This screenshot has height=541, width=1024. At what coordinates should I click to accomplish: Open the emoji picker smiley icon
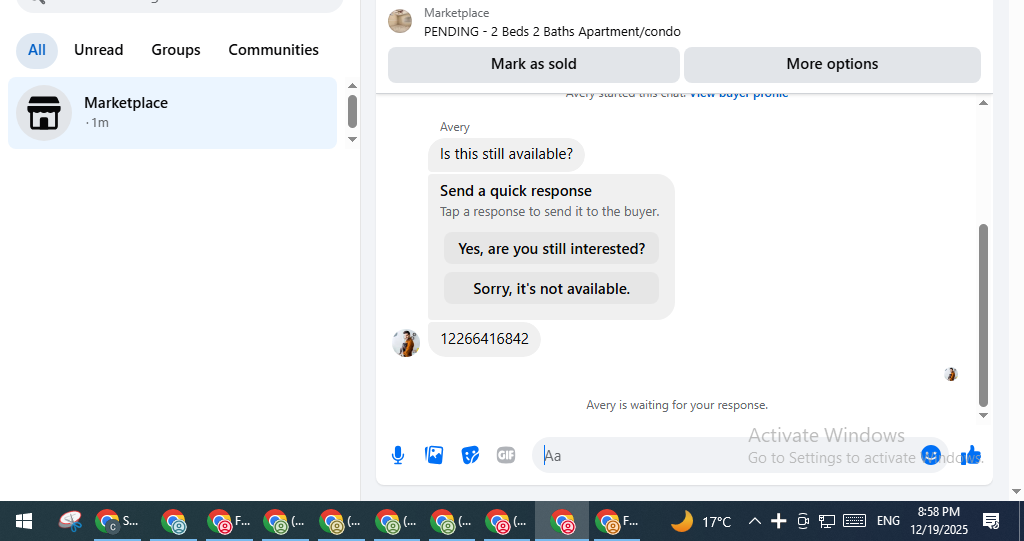[931, 455]
